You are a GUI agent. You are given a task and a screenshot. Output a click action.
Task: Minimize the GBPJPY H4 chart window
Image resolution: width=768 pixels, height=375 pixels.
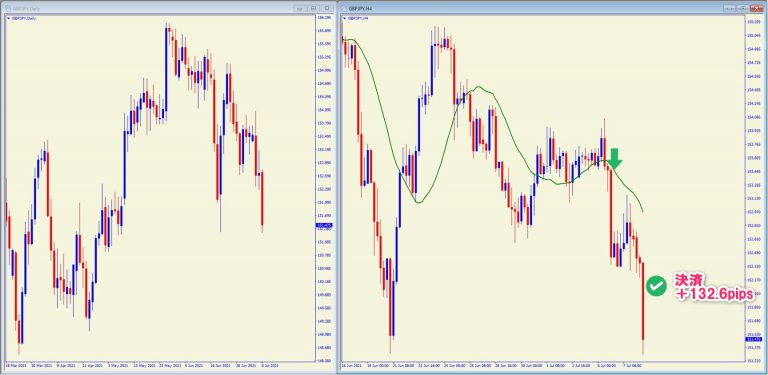pos(730,8)
